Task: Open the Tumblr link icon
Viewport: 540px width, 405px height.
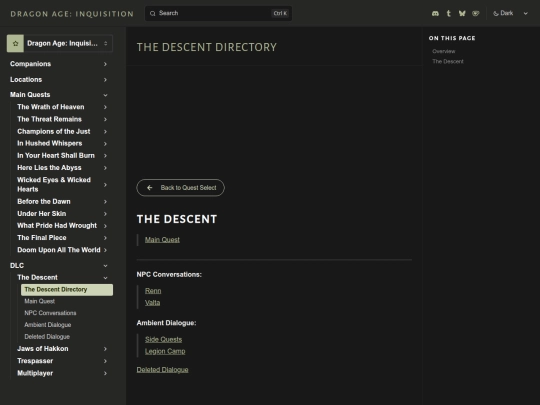Action: pyautogui.click(x=448, y=13)
